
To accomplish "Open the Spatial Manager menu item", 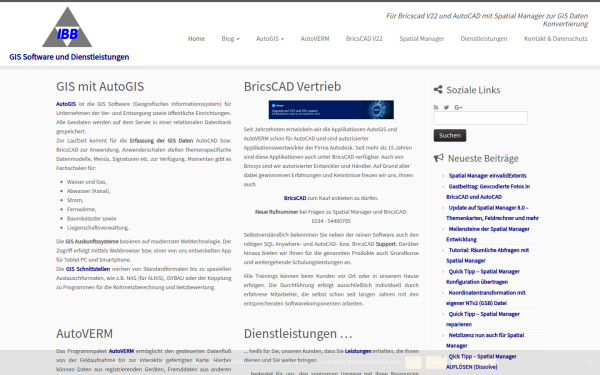I will point(422,39).
